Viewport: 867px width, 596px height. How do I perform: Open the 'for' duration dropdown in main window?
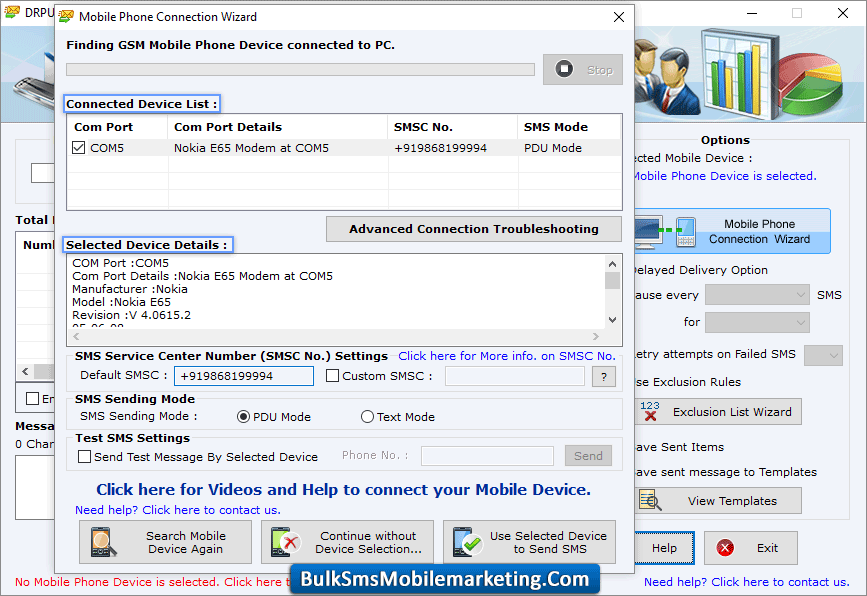(x=757, y=322)
